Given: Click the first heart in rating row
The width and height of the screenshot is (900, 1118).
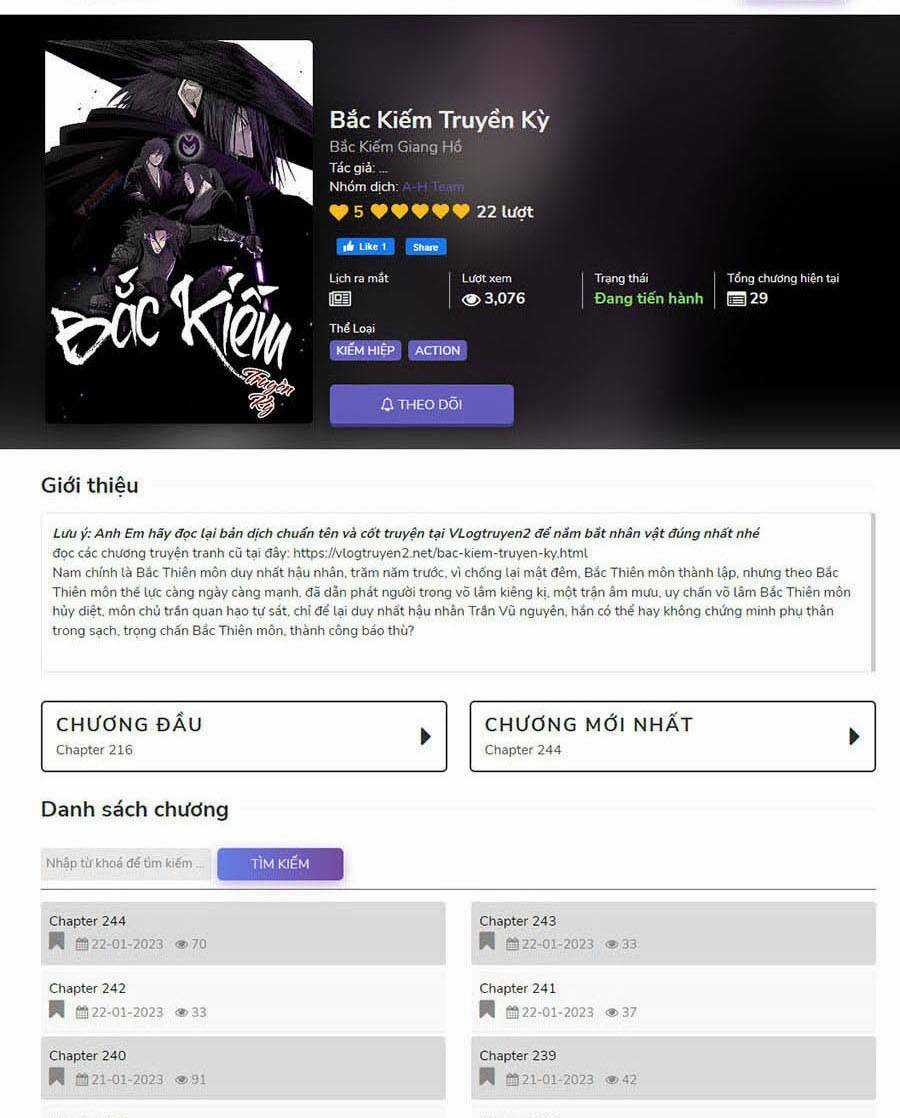Looking at the screenshot, I should click(379, 211).
